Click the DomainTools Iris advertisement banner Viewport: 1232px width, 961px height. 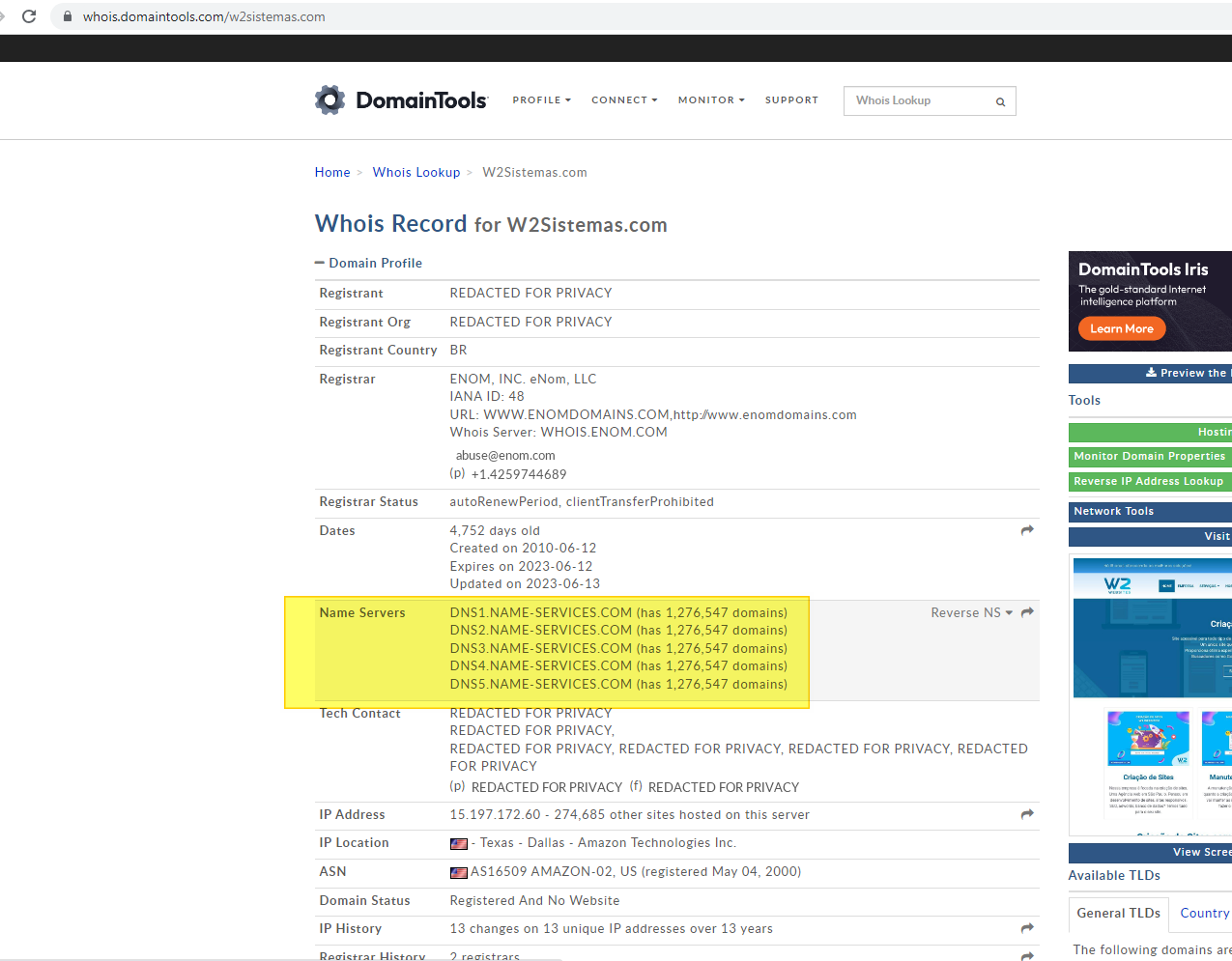tap(1150, 301)
